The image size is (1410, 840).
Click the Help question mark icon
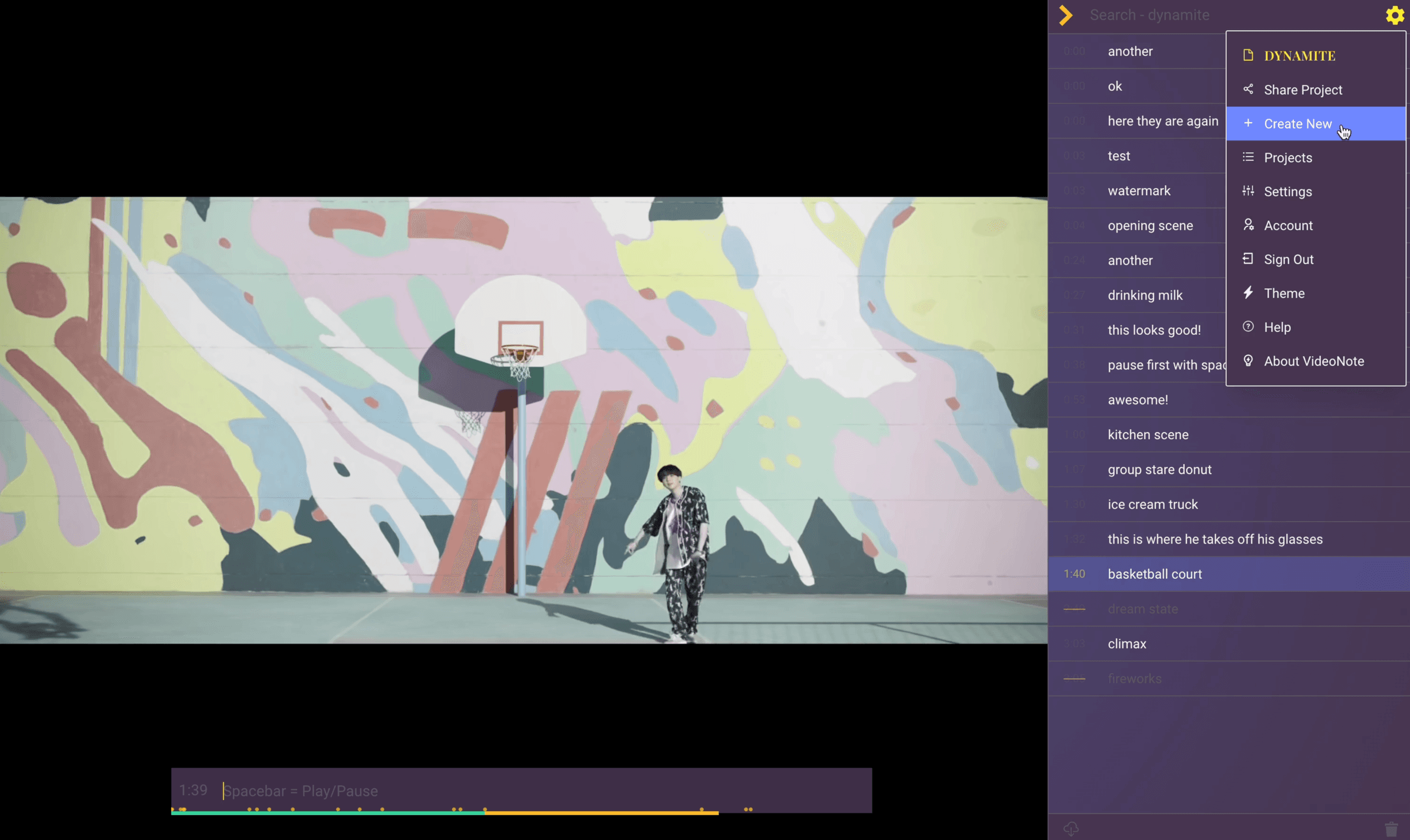(1248, 327)
